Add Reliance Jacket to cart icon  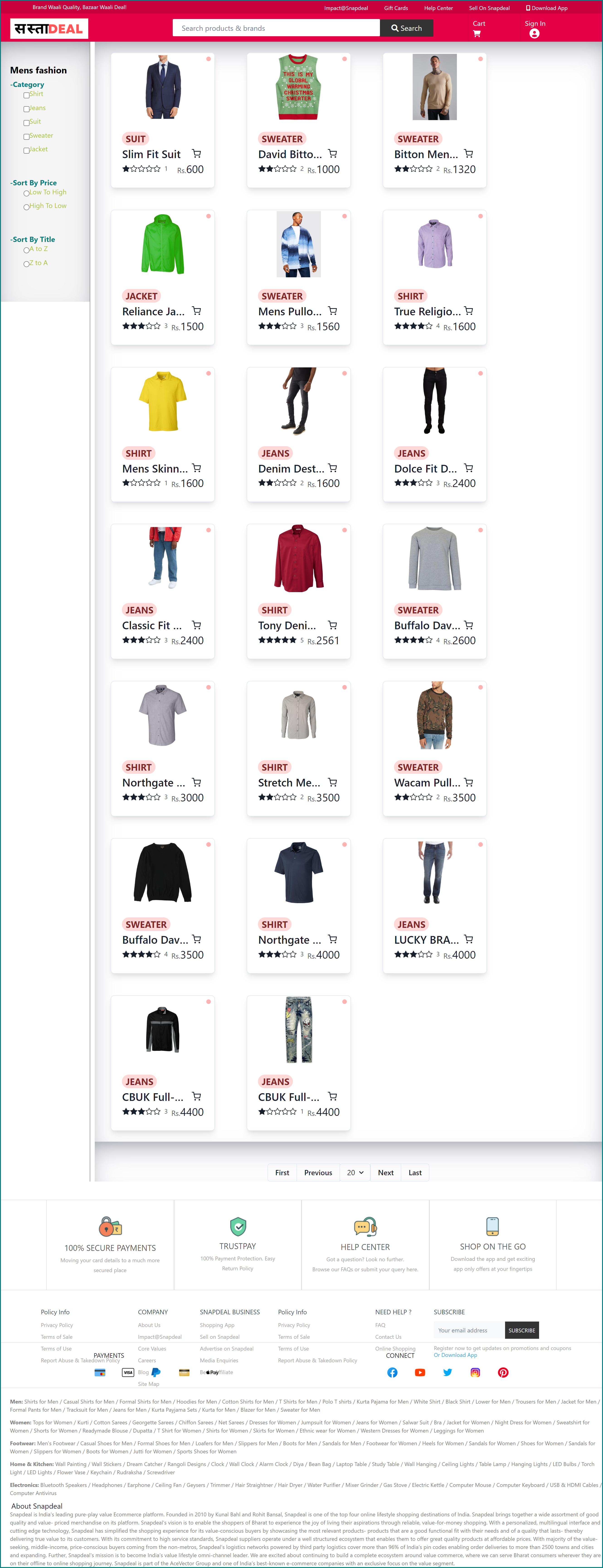point(196,311)
